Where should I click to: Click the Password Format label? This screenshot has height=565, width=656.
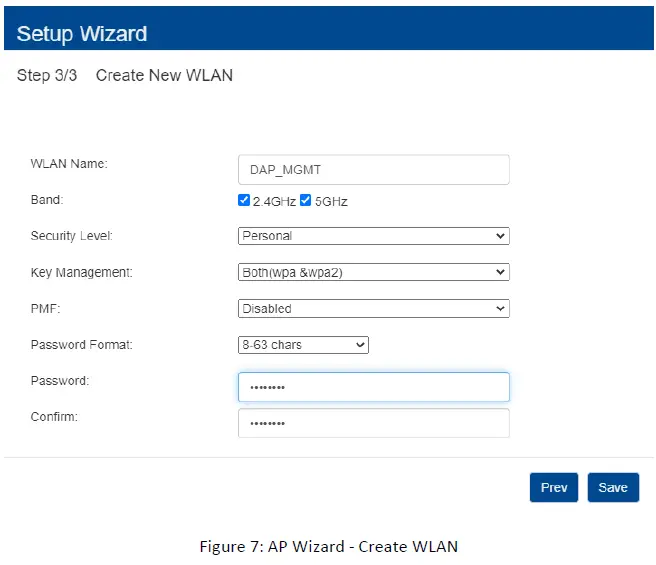tap(82, 345)
